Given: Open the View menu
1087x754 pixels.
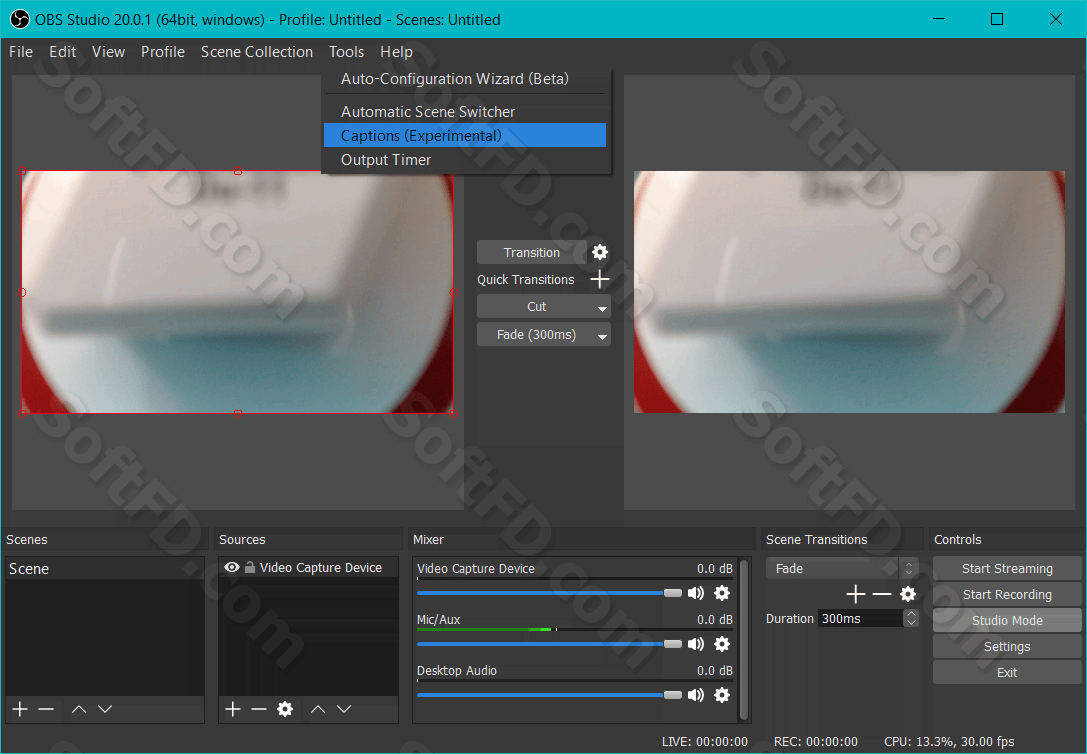Looking at the screenshot, I should pos(108,52).
